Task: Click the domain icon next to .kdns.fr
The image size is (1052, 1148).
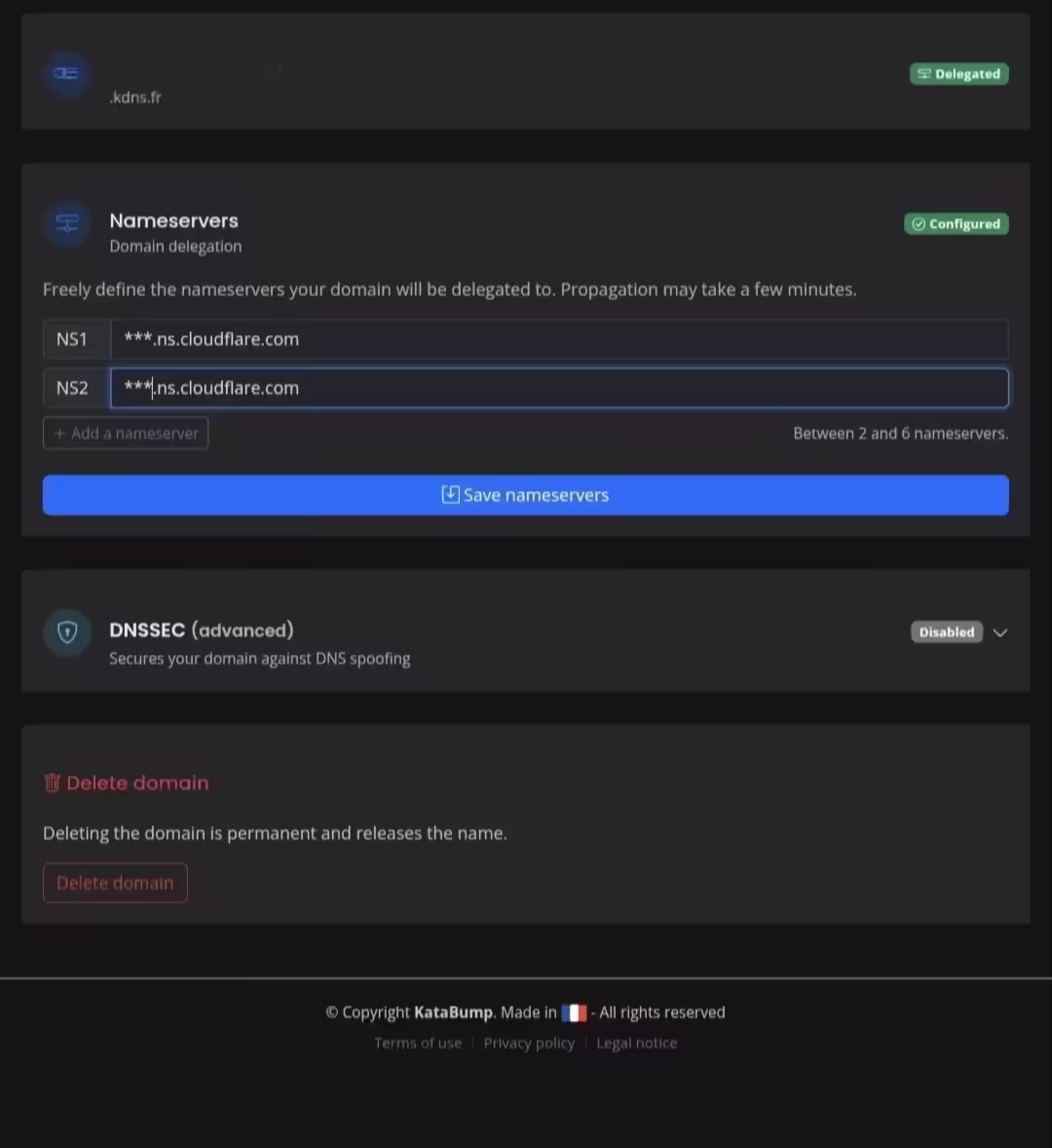Action: 66,73
